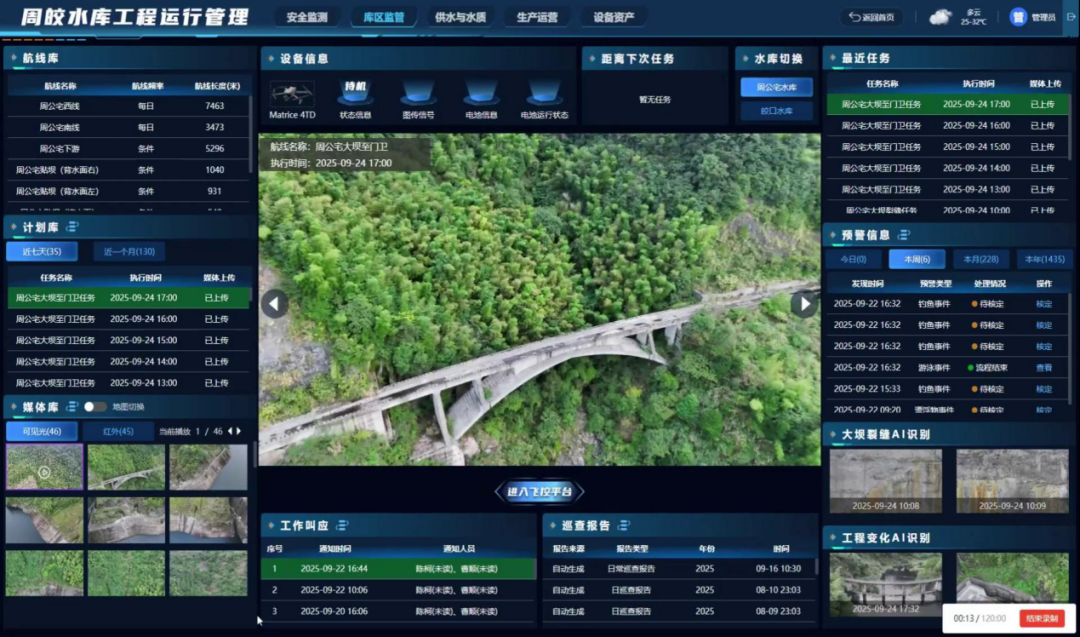Click the 电池运行状态 icon

point(544,94)
